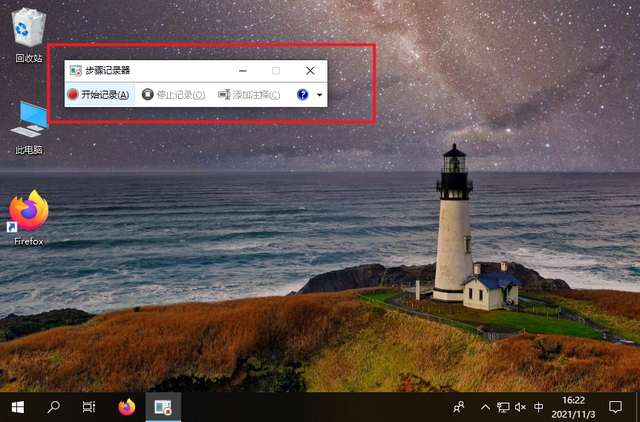Click the 停止记录 button

pyautogui.click(x=173, y=95)
